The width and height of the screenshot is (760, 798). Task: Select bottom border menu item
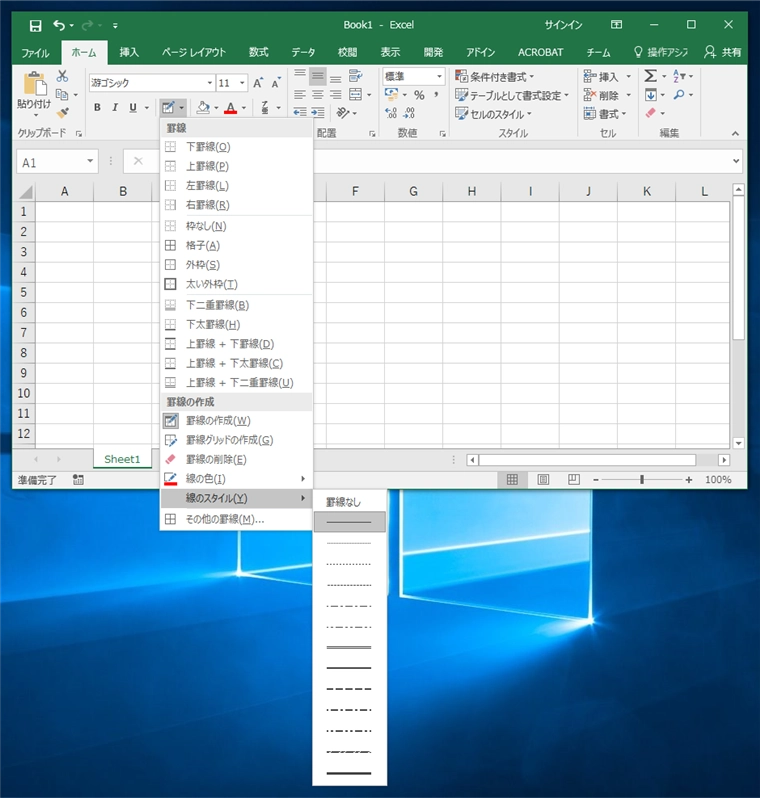[236, 147]
